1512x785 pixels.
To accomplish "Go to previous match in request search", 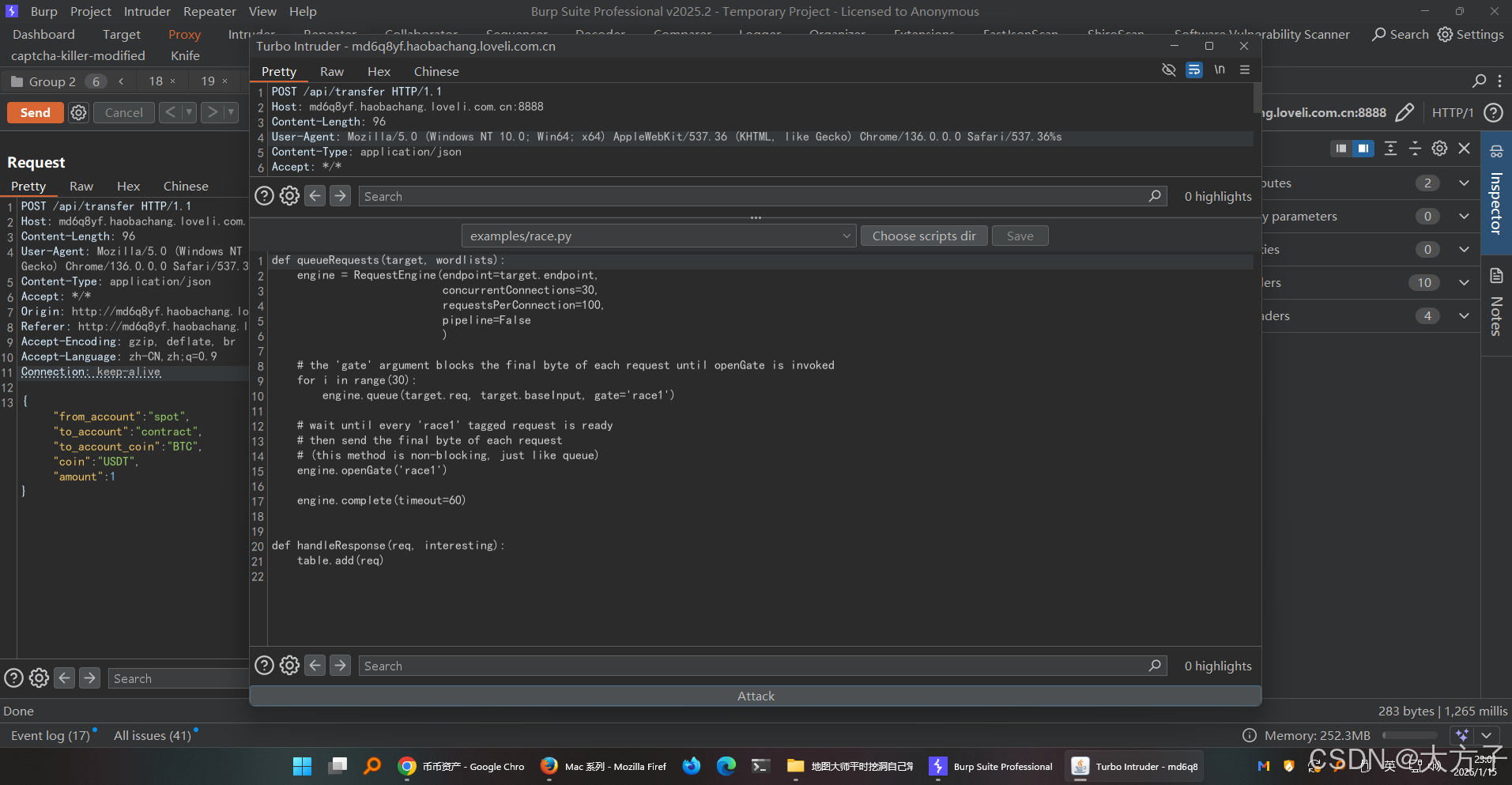I will point(315,195).
